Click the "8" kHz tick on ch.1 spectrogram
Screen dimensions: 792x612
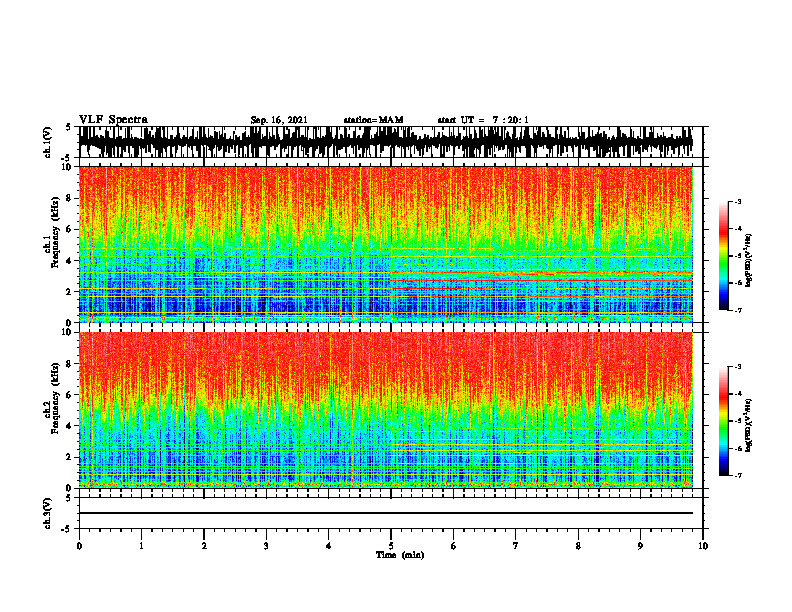point(69,198)
